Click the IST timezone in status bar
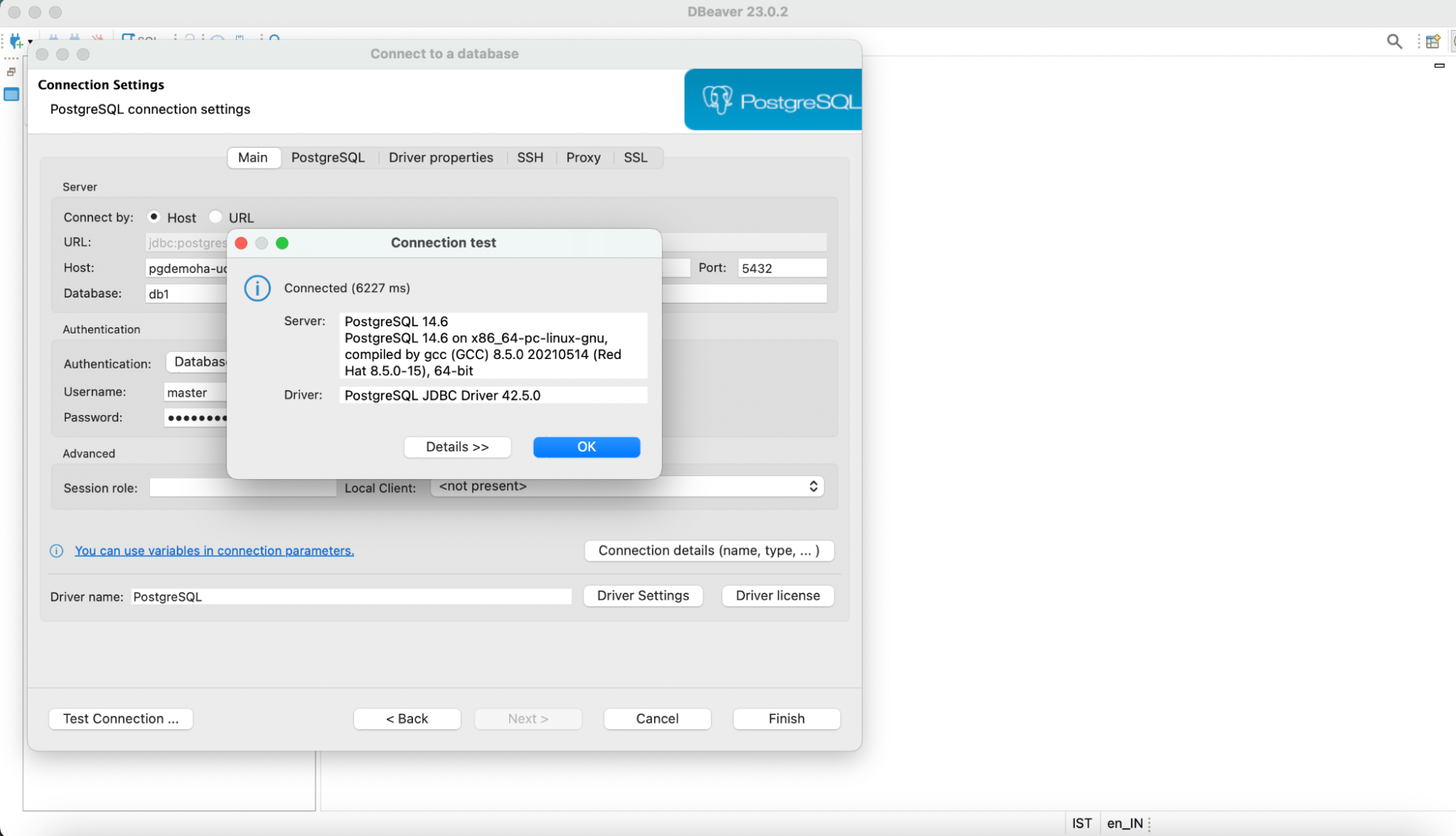The image size is (1456, 836). point(1082,823)
